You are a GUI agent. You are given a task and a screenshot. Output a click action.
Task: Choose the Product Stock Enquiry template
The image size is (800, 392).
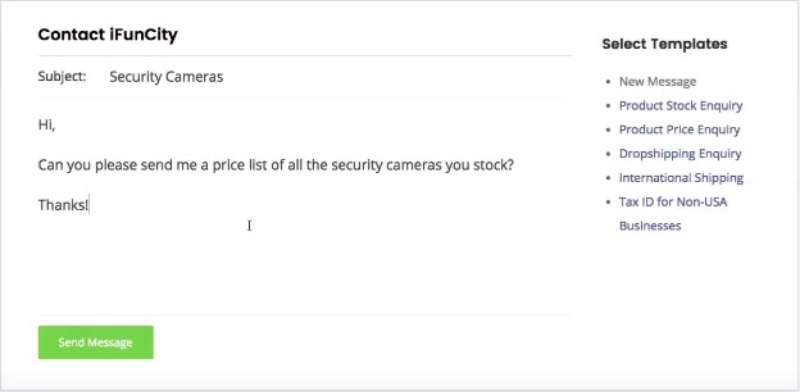(x=681, y=106)
